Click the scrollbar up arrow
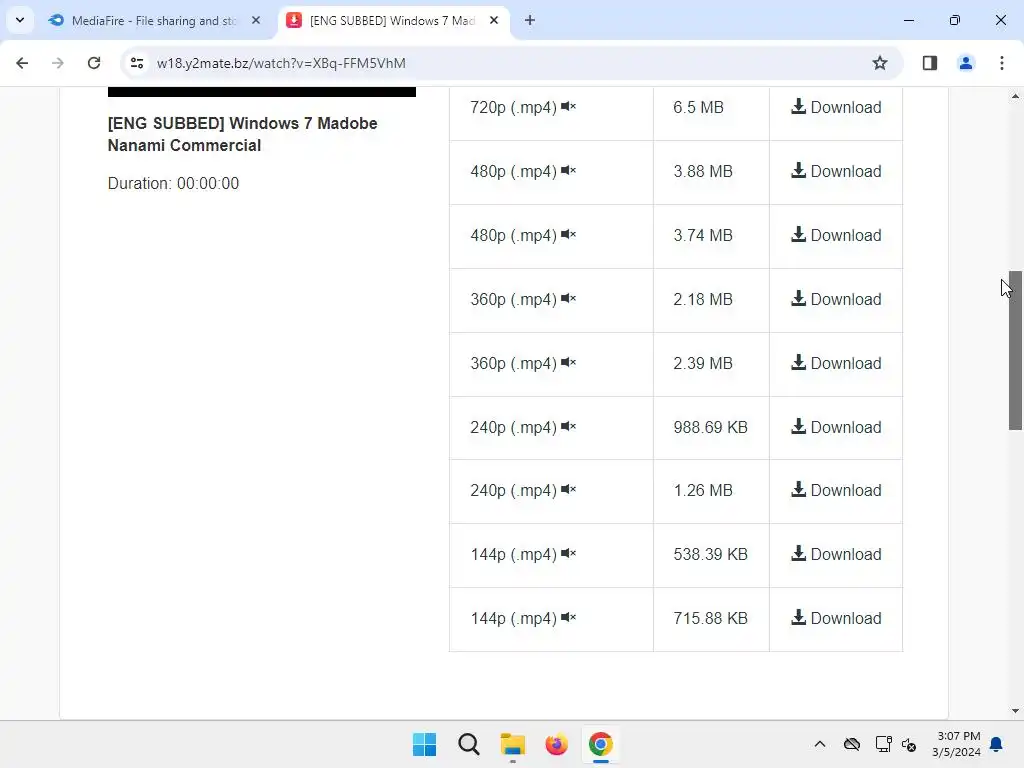 (x=1015, y=96)
